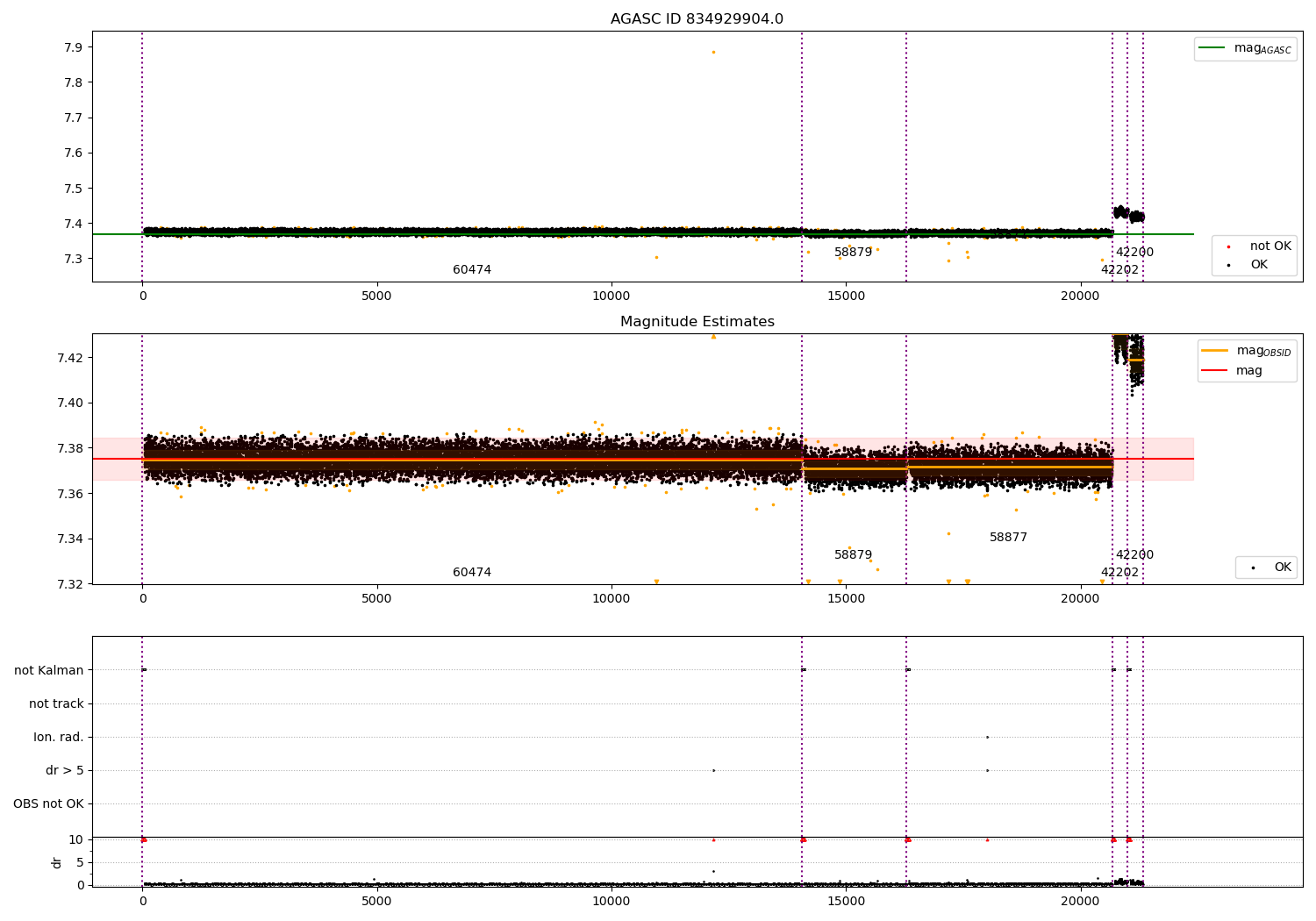Click the 10000 x-axis tick in the AGASC ID plot
Viewport: 1316px width, 921px height.
click(612, 296)
